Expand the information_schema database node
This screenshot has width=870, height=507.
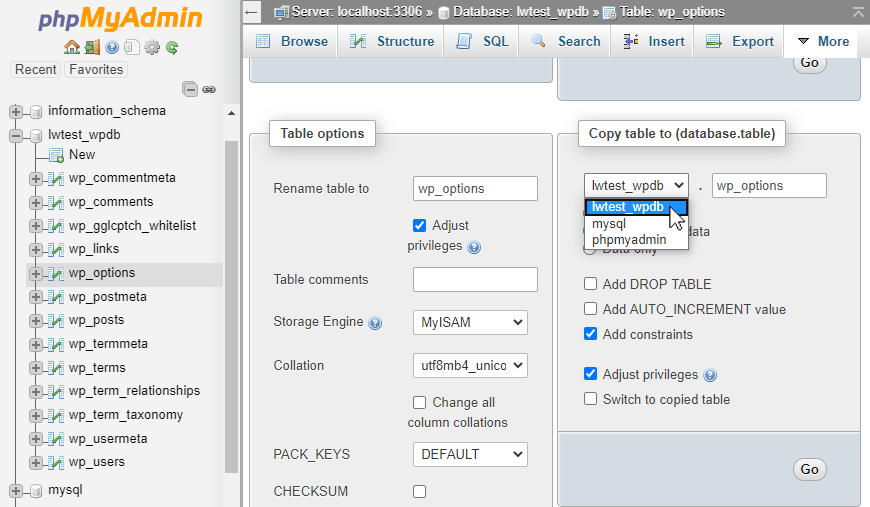16,111
